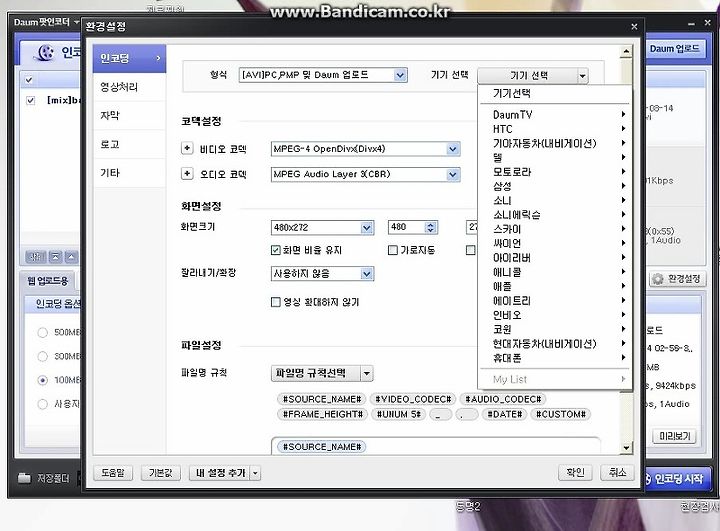Click the 도움말 help button
This screenshot has height=531, width=720.
tap(113, 473)
